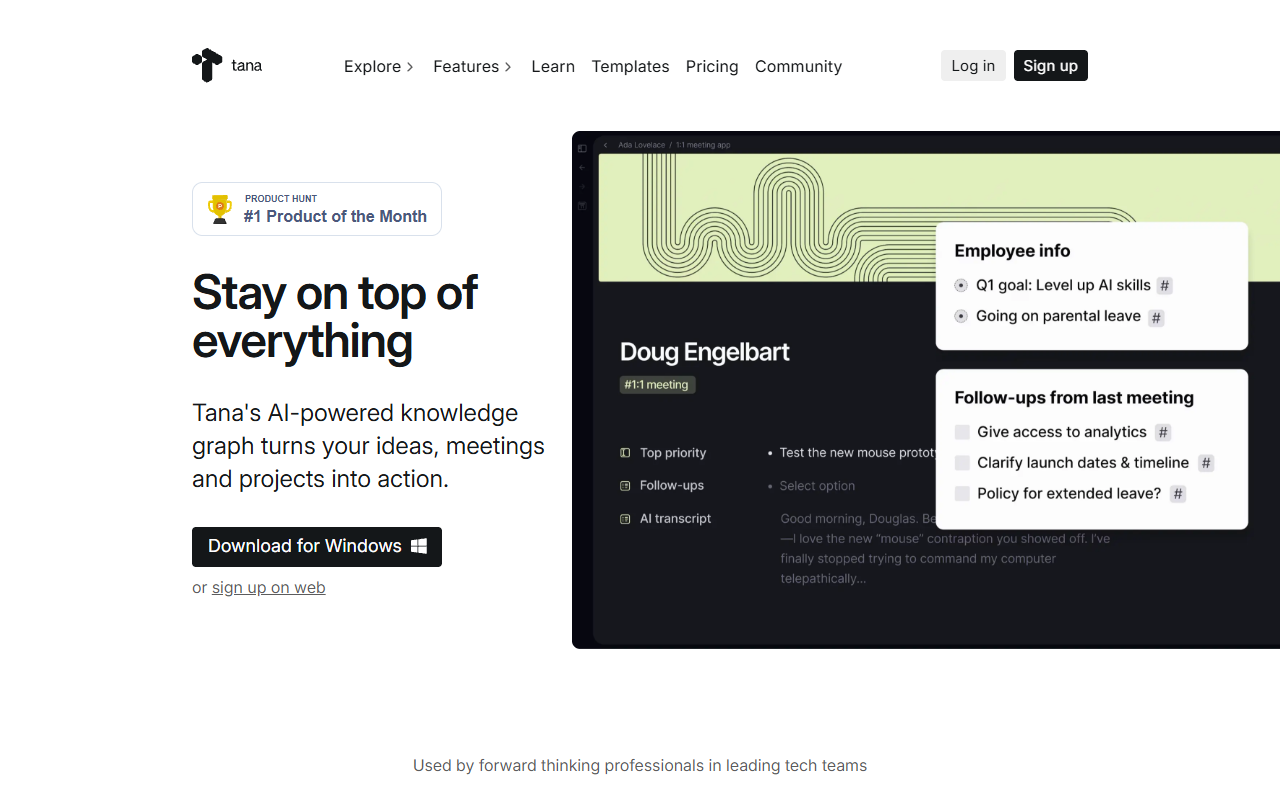Viewport: 1280px width, 800px height.
Task: Click the calendar icon in preview sidebar
Action: click(x=582, y=205)
